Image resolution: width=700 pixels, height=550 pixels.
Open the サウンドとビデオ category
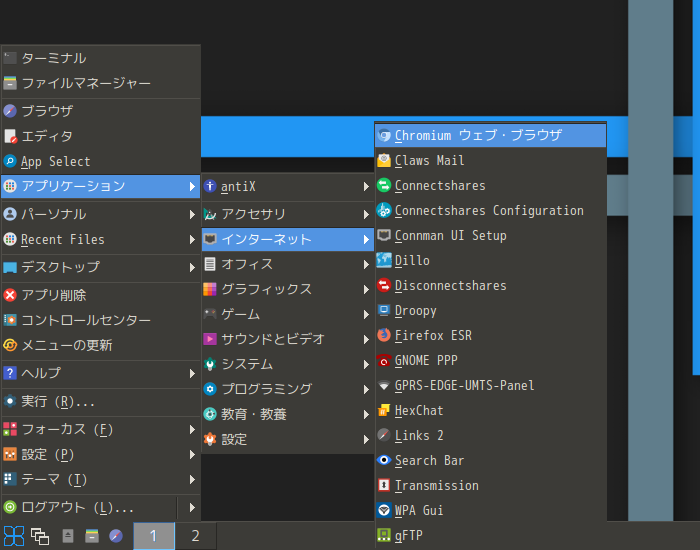click(288, 339)
